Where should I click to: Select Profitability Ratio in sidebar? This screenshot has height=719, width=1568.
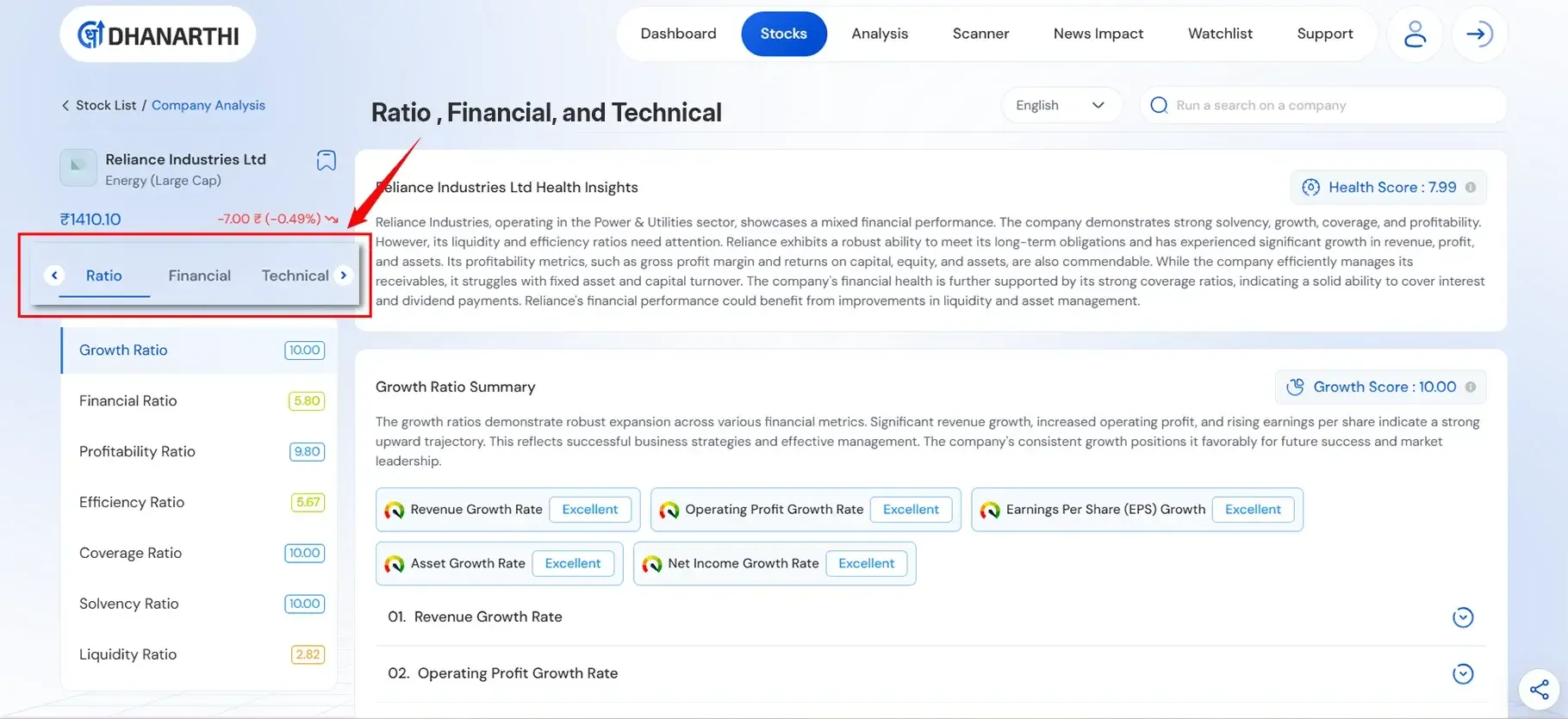199,451
